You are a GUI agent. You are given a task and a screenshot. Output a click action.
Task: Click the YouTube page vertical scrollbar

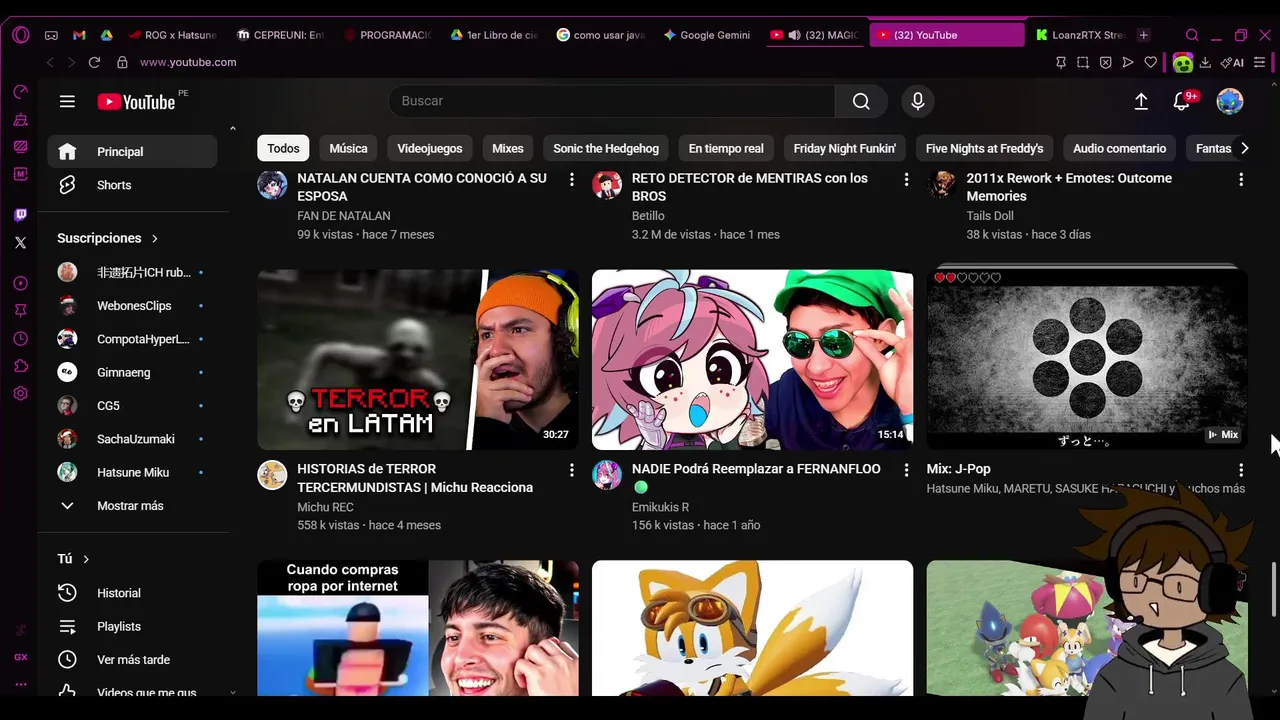coord(1273,590)
